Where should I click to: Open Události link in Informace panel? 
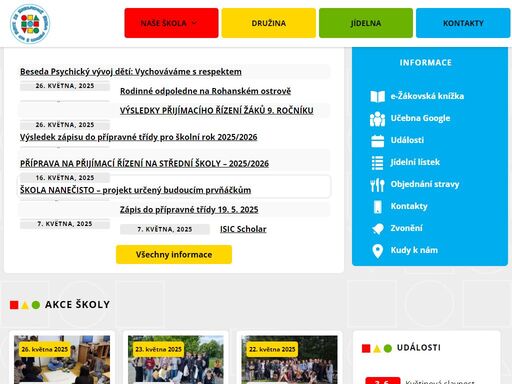407,140
